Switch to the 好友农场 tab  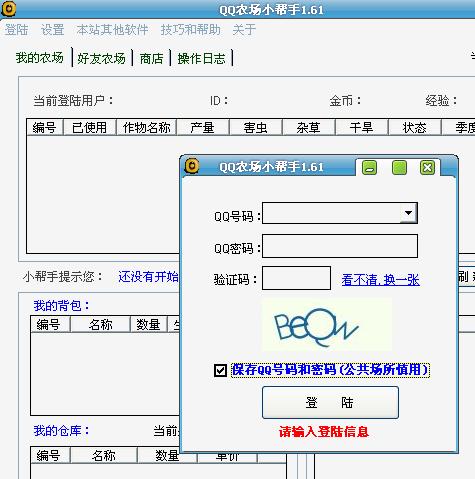point(101,59)
